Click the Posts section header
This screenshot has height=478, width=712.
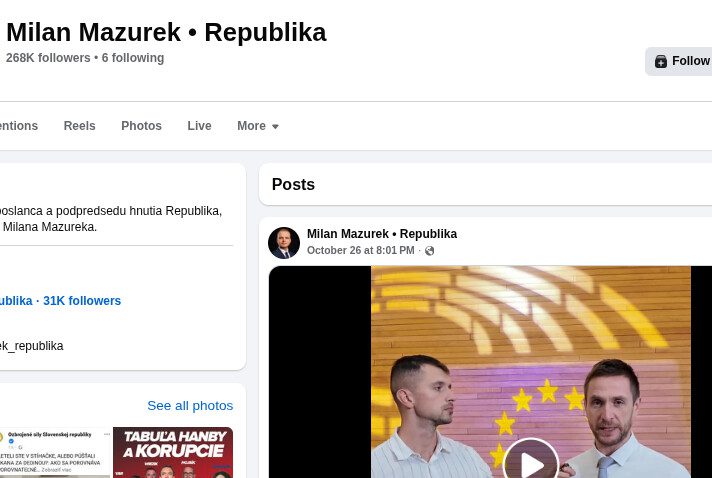[x=293, y=184]
